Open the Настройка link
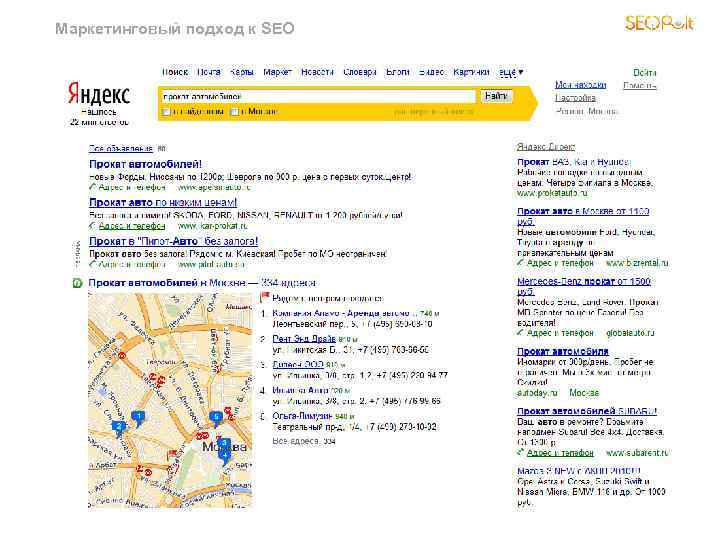Viewport: 720px width, 540px height. (x=575, y=98)
